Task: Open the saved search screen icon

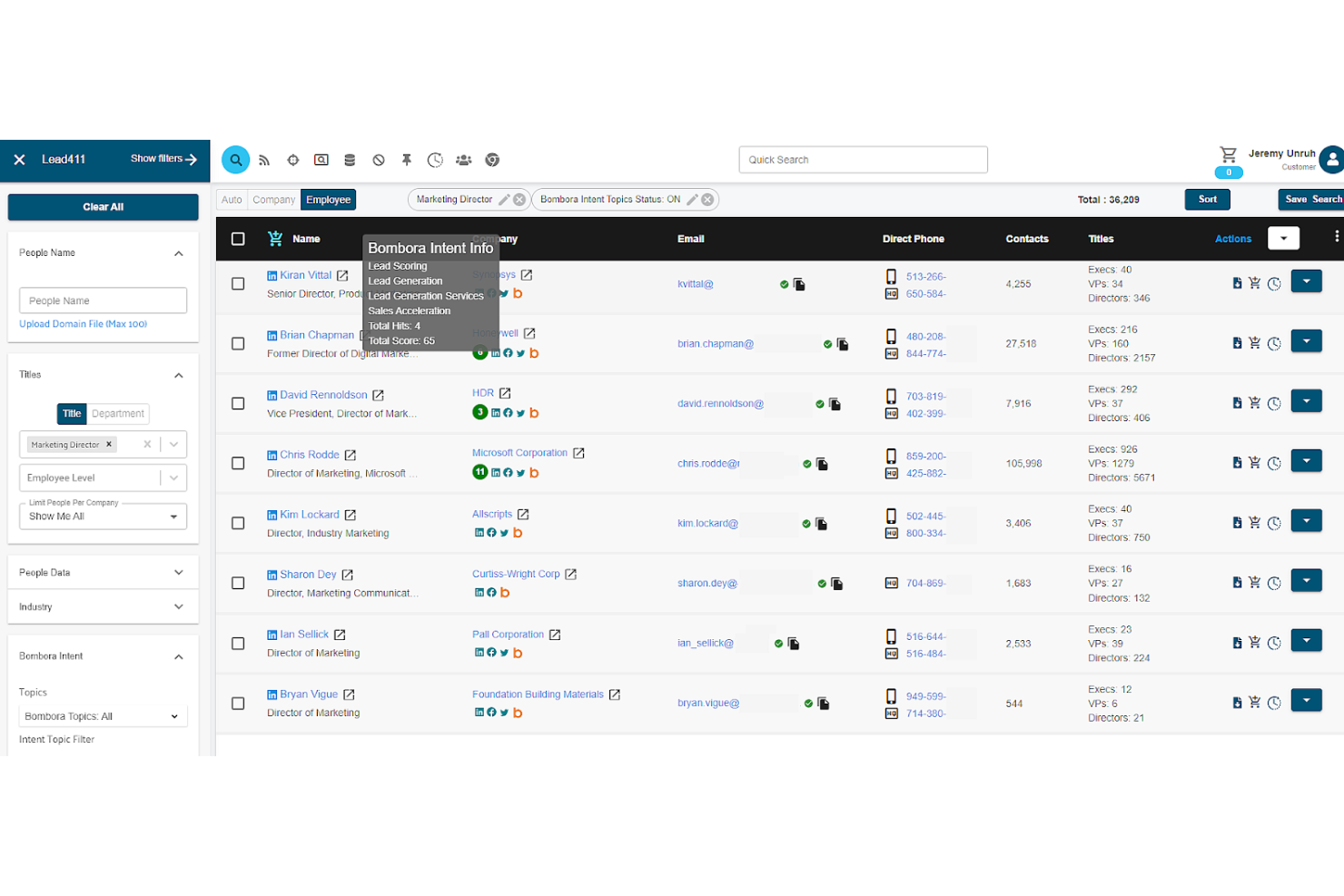Action: pos(321,160)
